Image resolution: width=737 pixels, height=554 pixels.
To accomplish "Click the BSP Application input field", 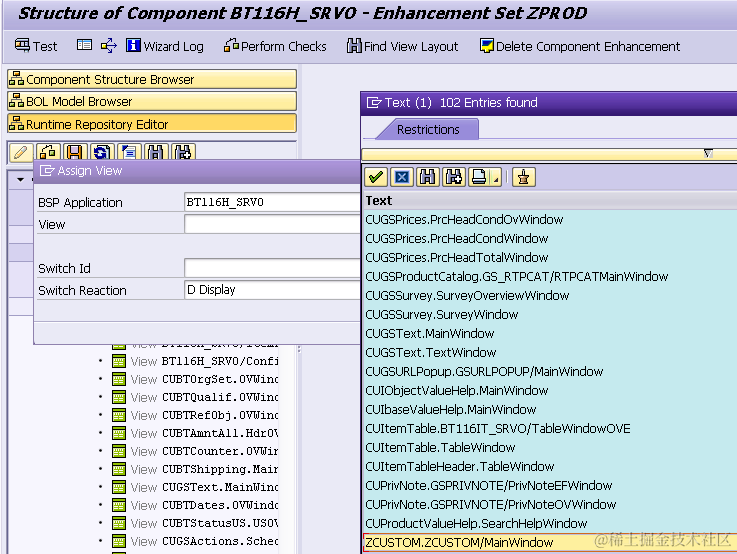I will 272,202.
